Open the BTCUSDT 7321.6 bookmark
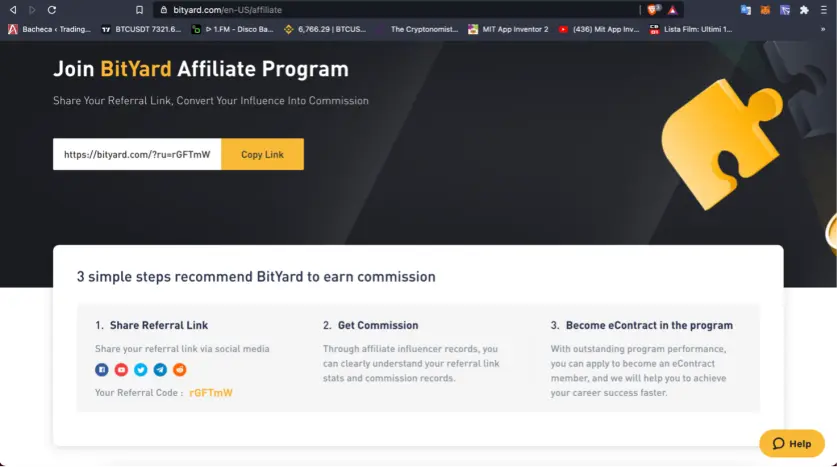 coord(142,29)
